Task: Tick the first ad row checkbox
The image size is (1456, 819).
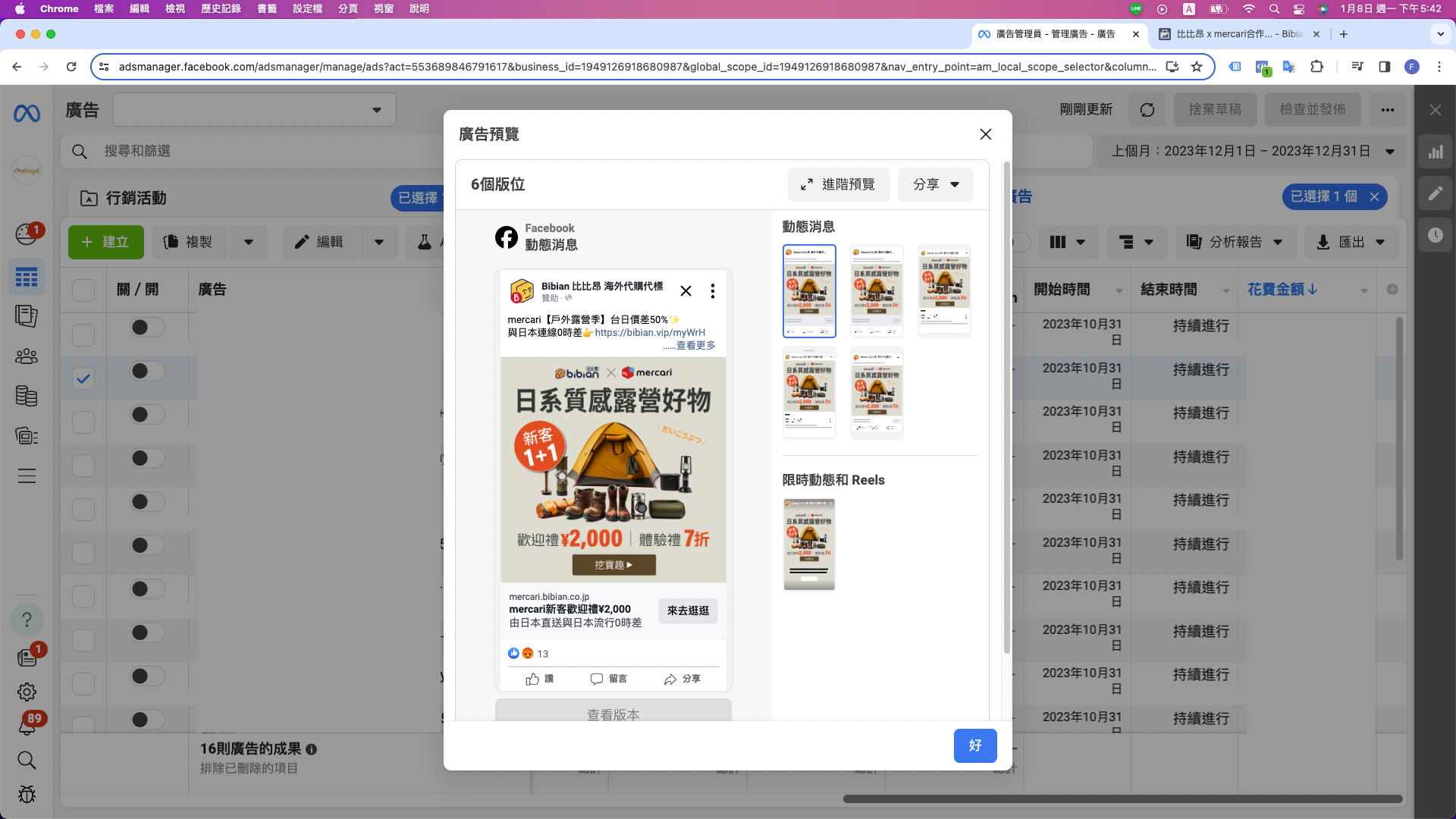Action: point(83,335)
